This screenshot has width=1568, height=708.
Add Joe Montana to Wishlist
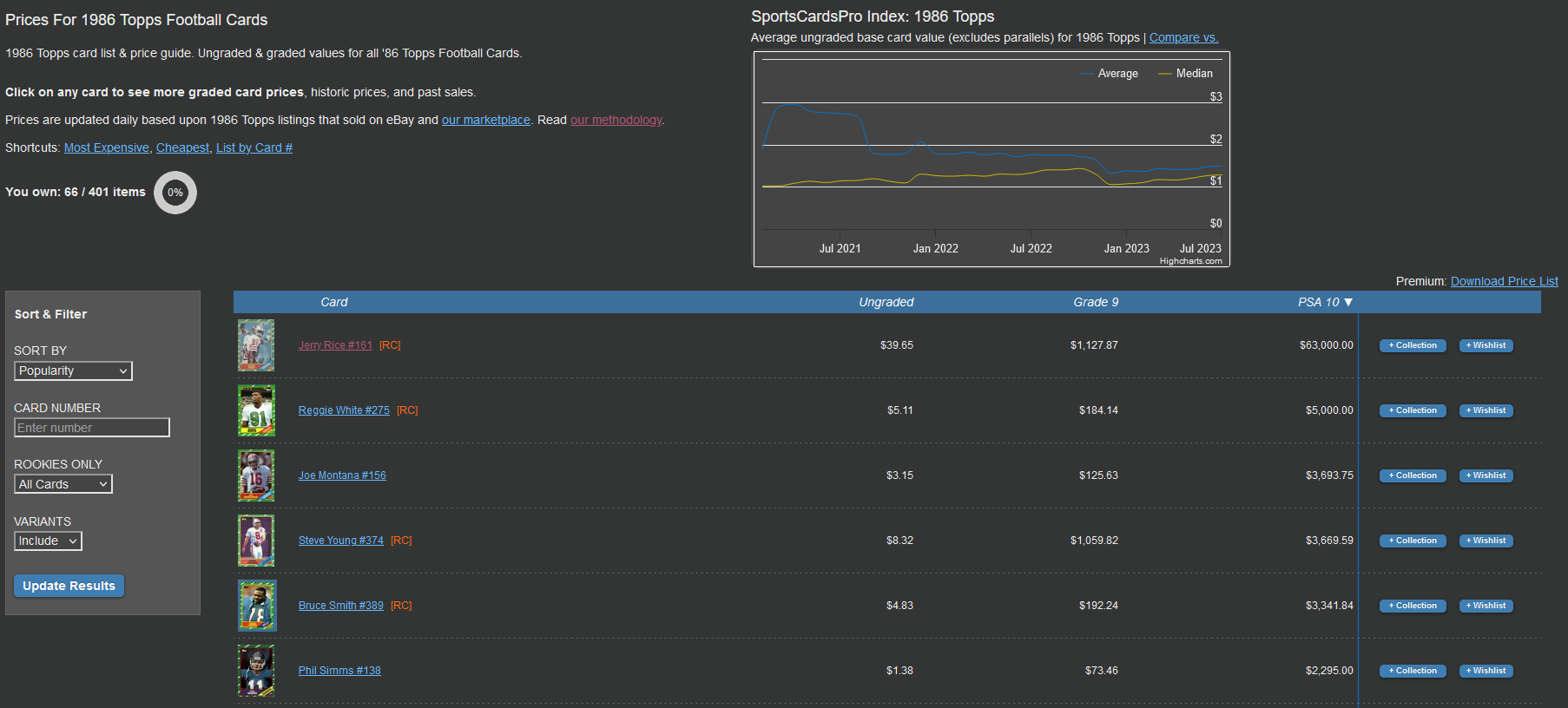click(1486, 475)
